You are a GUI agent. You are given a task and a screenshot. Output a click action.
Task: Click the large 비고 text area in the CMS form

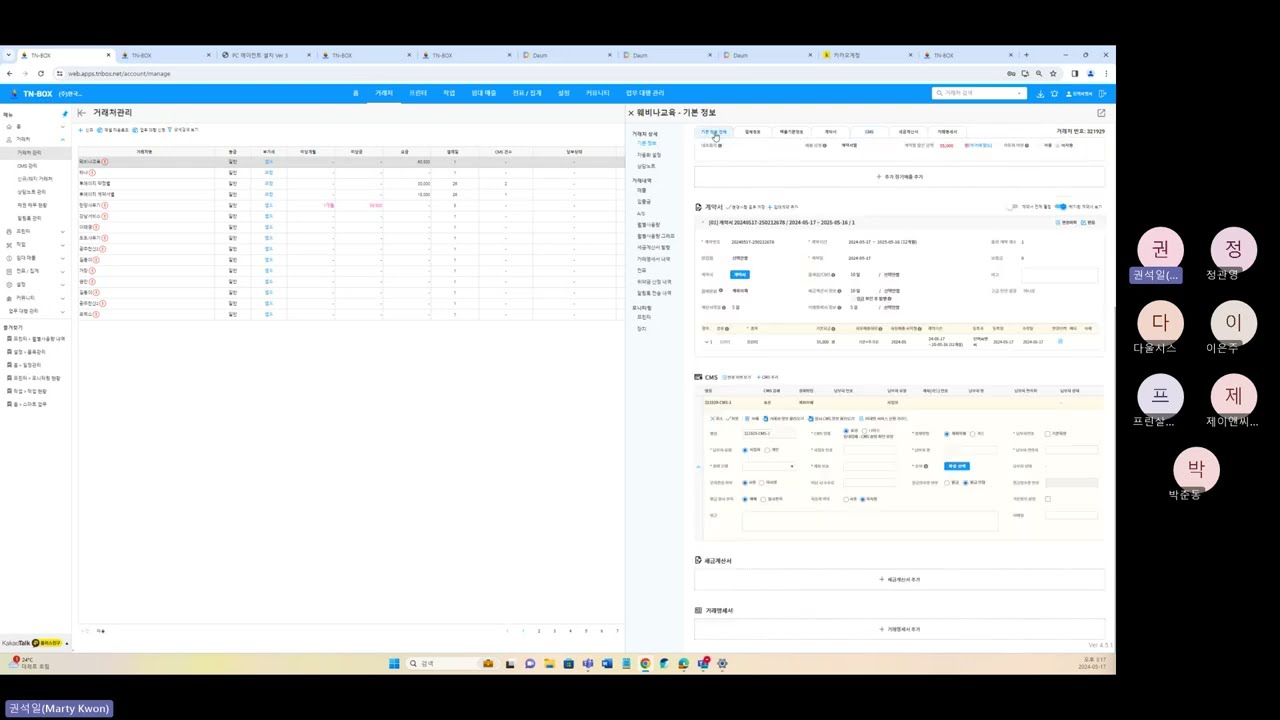[870, 520]
